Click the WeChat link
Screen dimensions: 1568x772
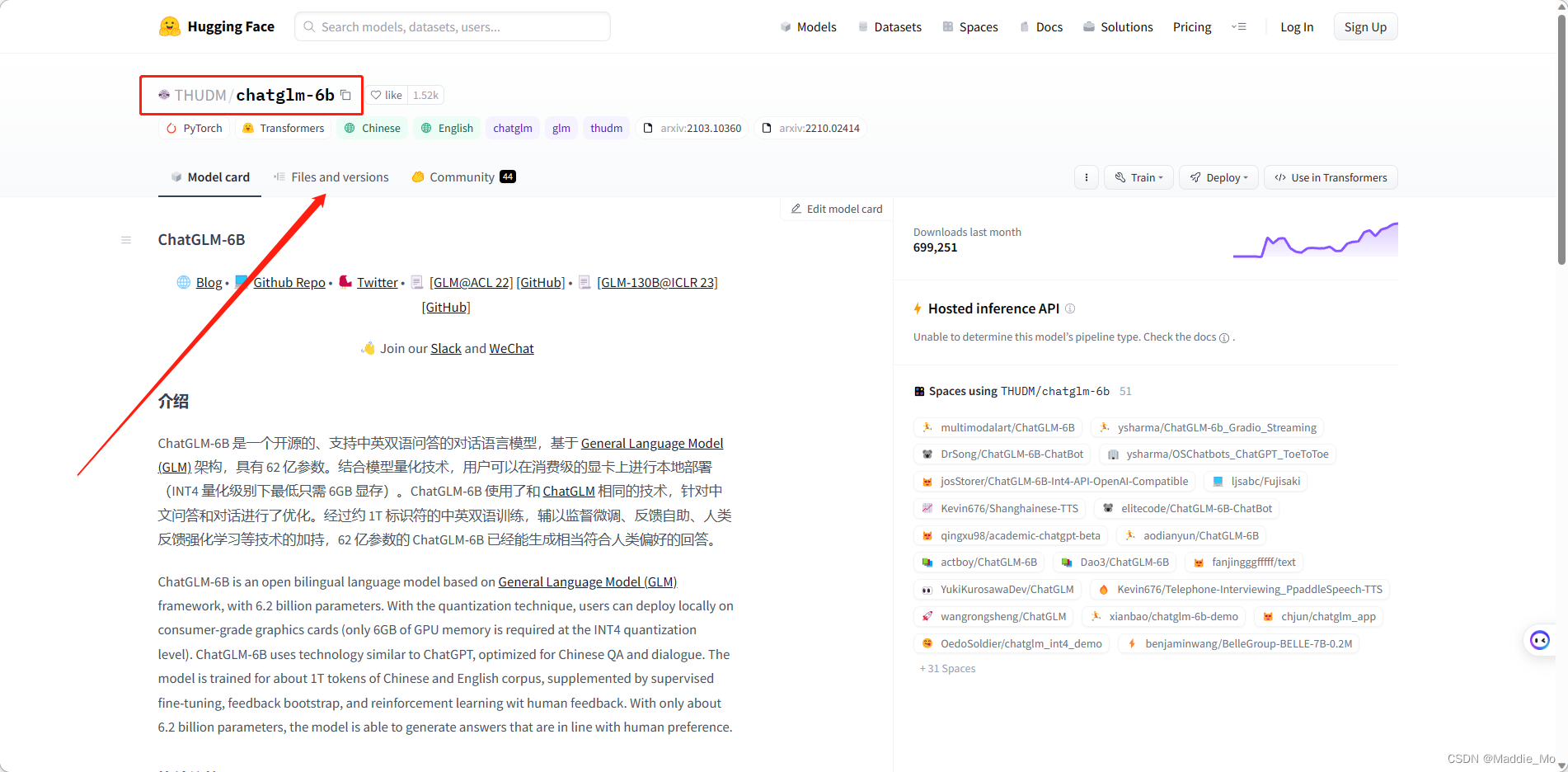coord(511,349)
